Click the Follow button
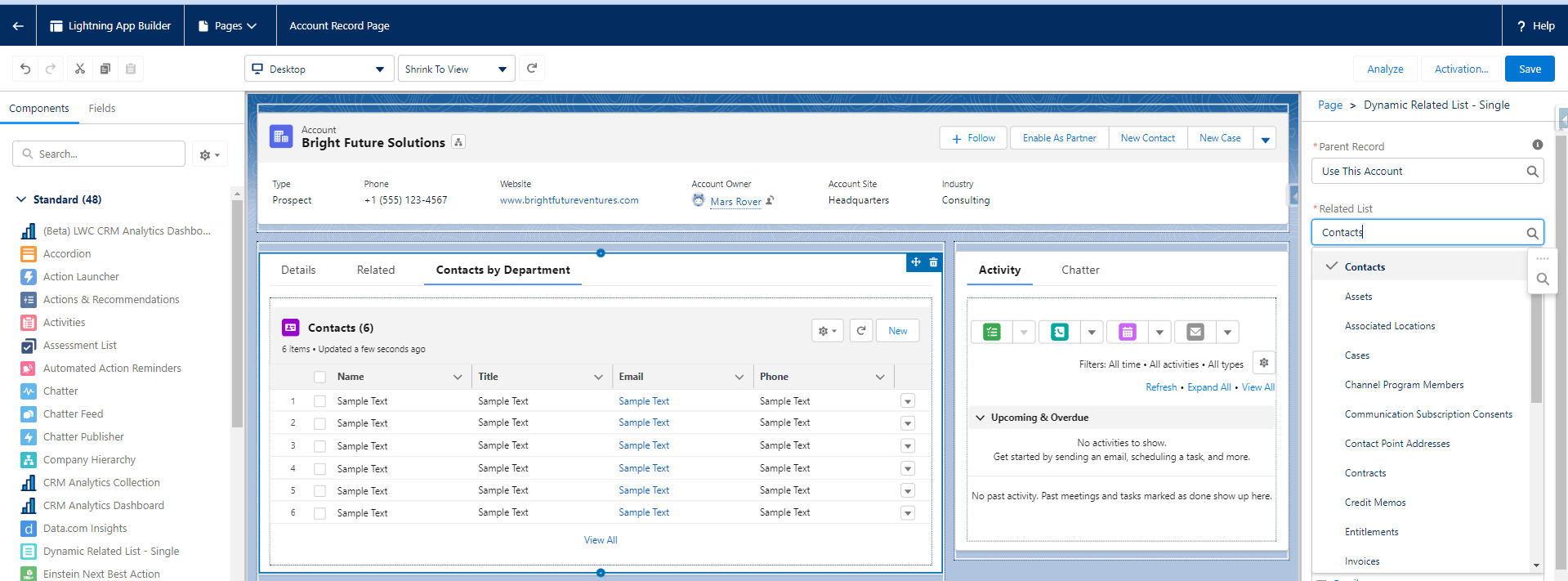This screenshot has width=1568, height=581. pyautogui.click(x=975, y=138)
